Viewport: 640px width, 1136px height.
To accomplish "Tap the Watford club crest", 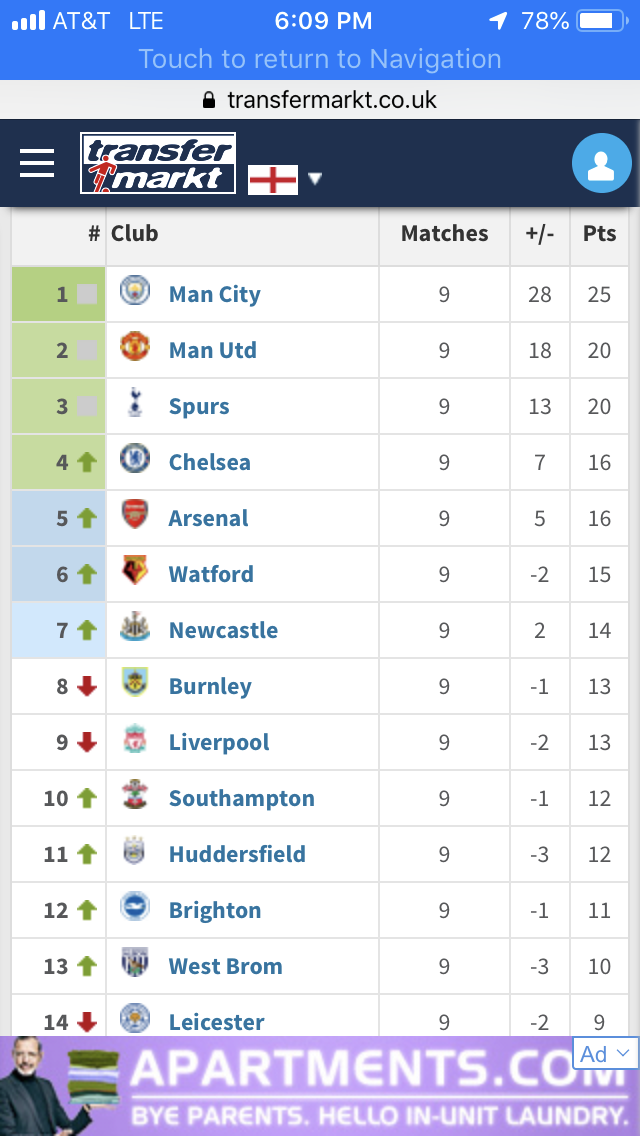I will pyautogui.click(x=134, y=572).
